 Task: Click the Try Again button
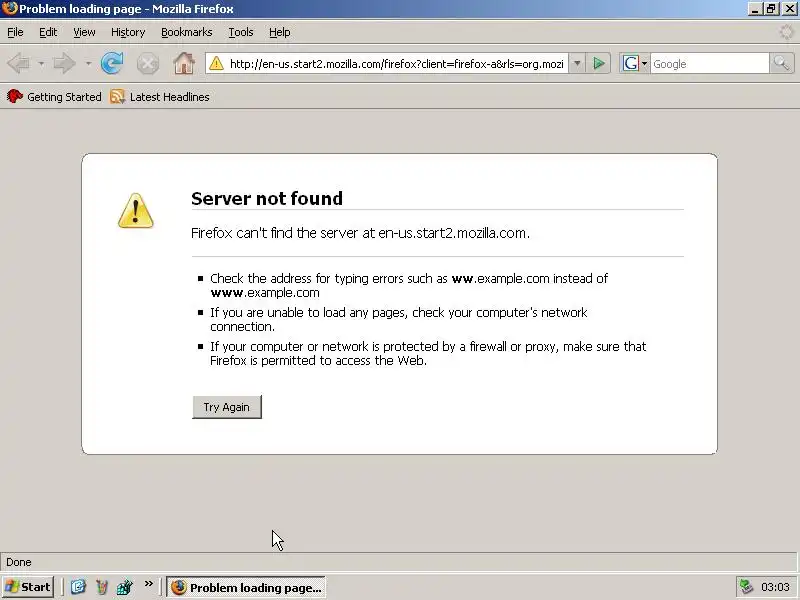[x=227, y=407]
